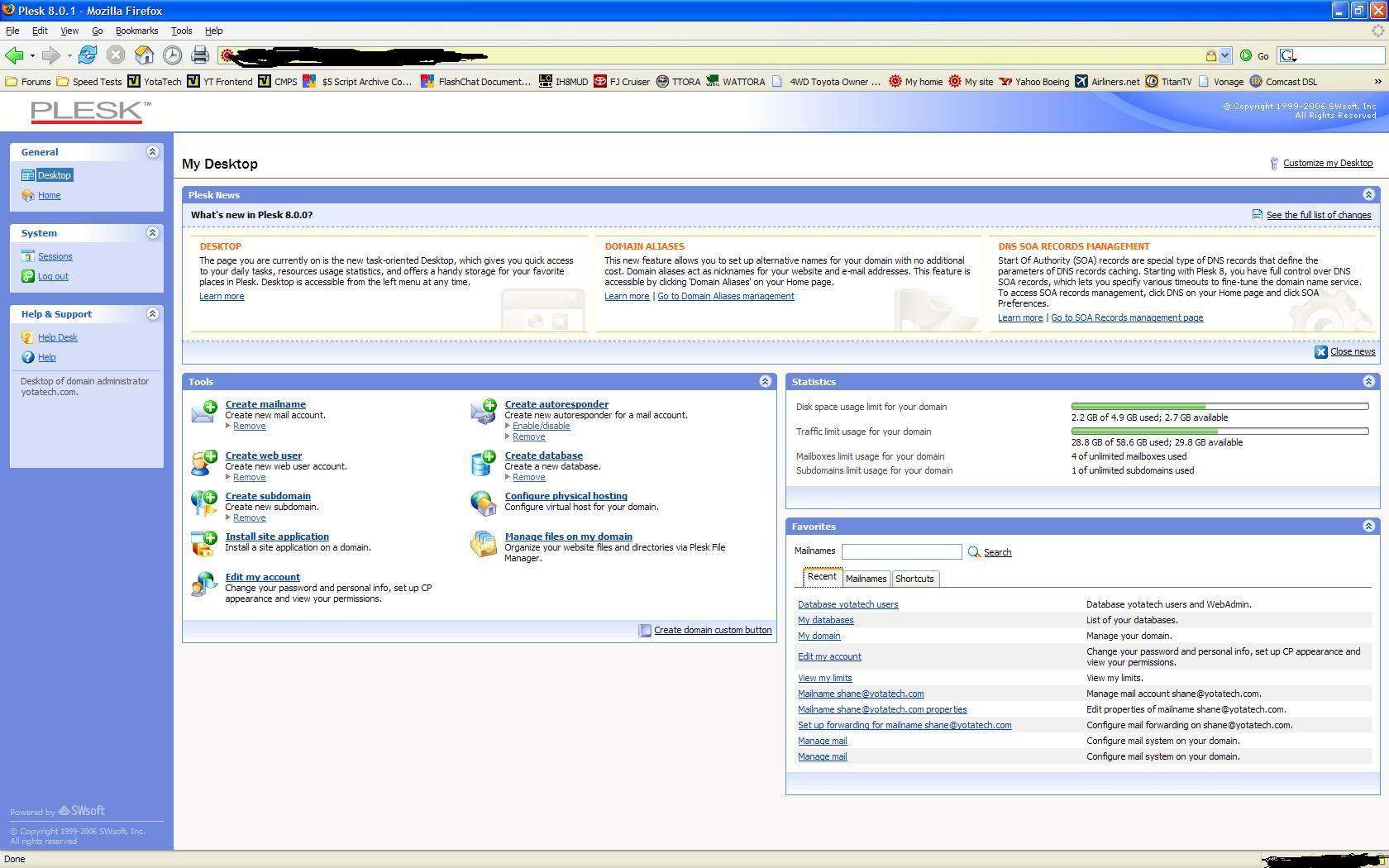Click Firefox Home toolbar button

(x=145, y=55)
